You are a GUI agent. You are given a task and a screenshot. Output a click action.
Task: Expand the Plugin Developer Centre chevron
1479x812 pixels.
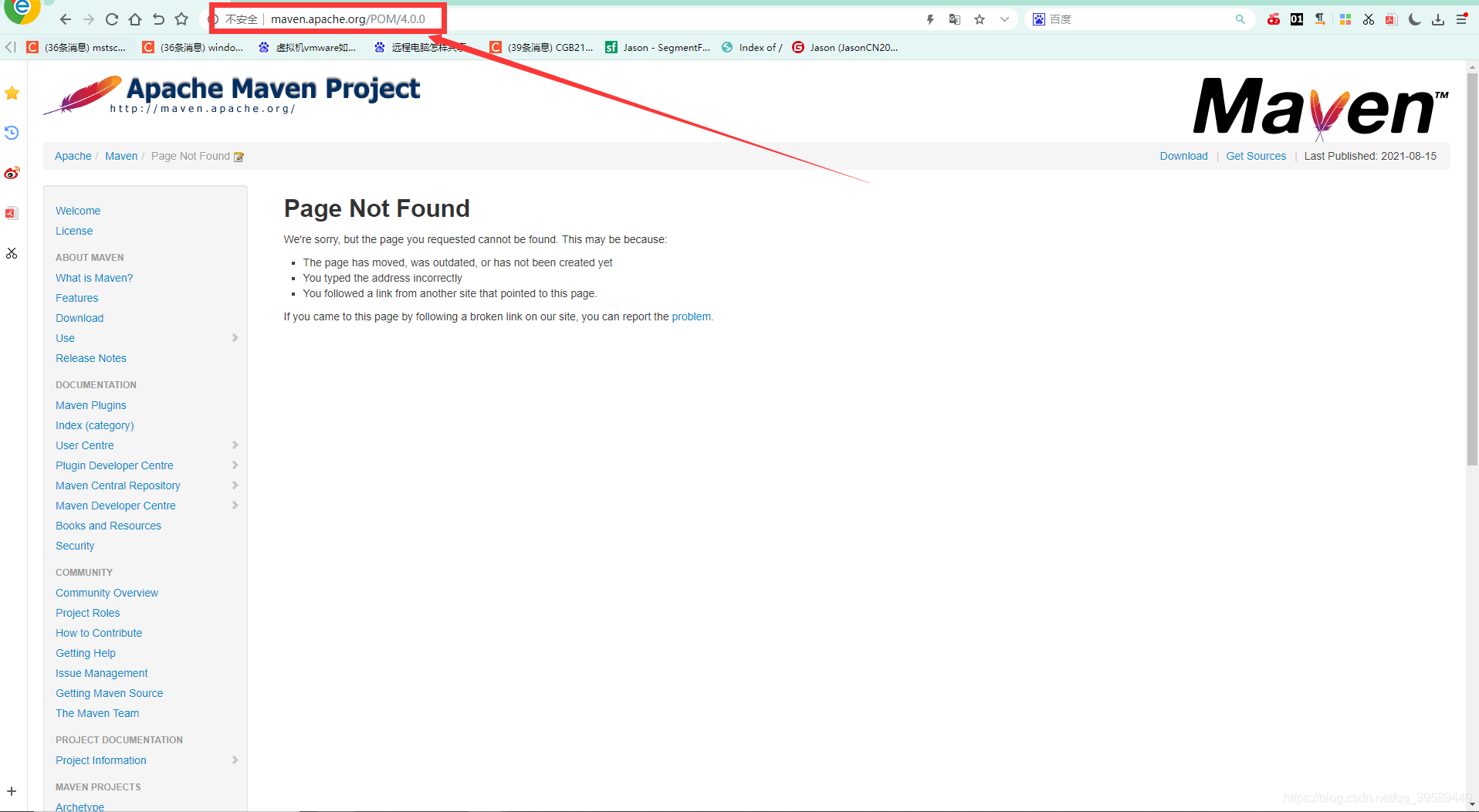pos(235,465)
